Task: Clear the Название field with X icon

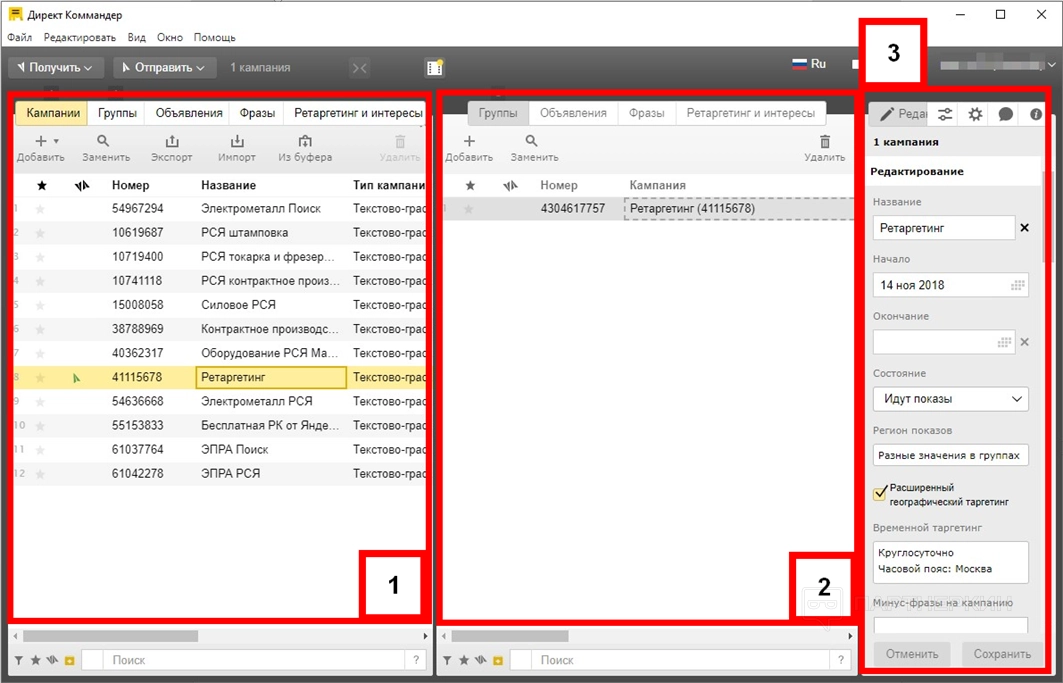Action: 1024,228
